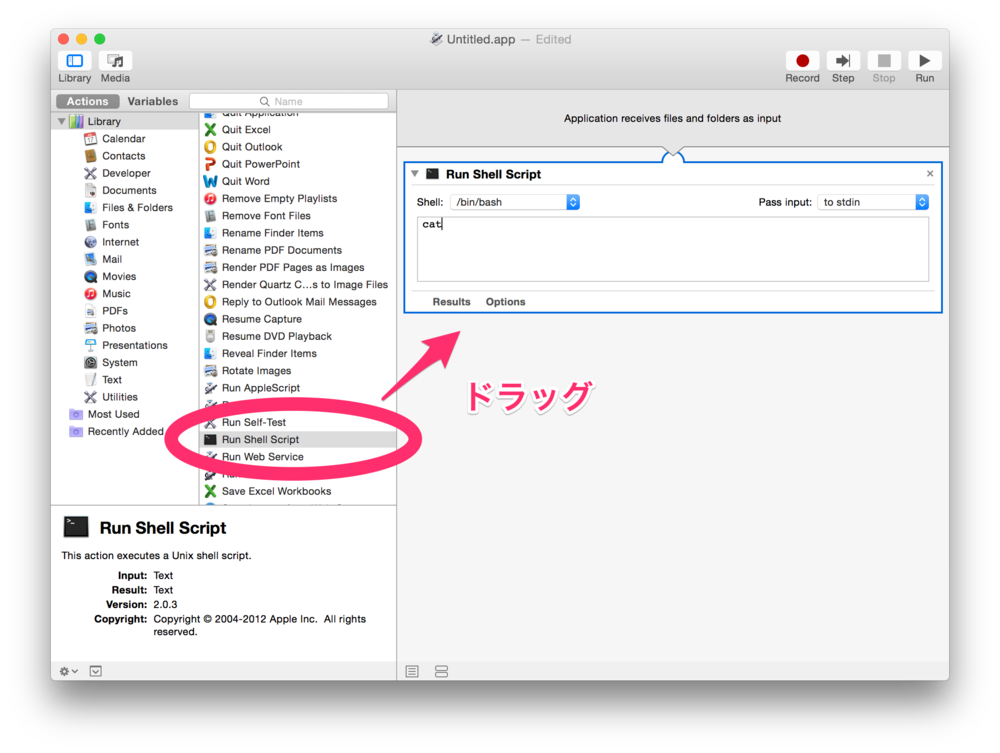
Task: Show the workflow variables view
Action: click(x=441, y=671)
